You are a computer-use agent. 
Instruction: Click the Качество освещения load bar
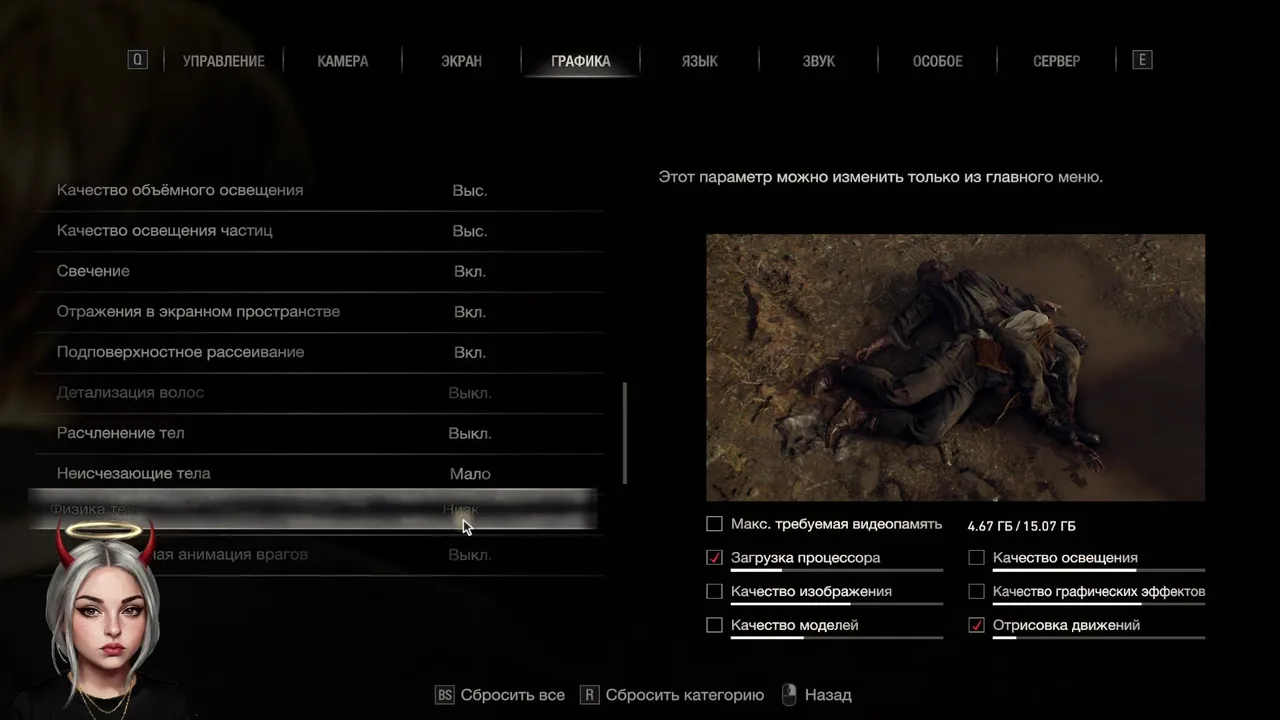tap(1098, 570)
